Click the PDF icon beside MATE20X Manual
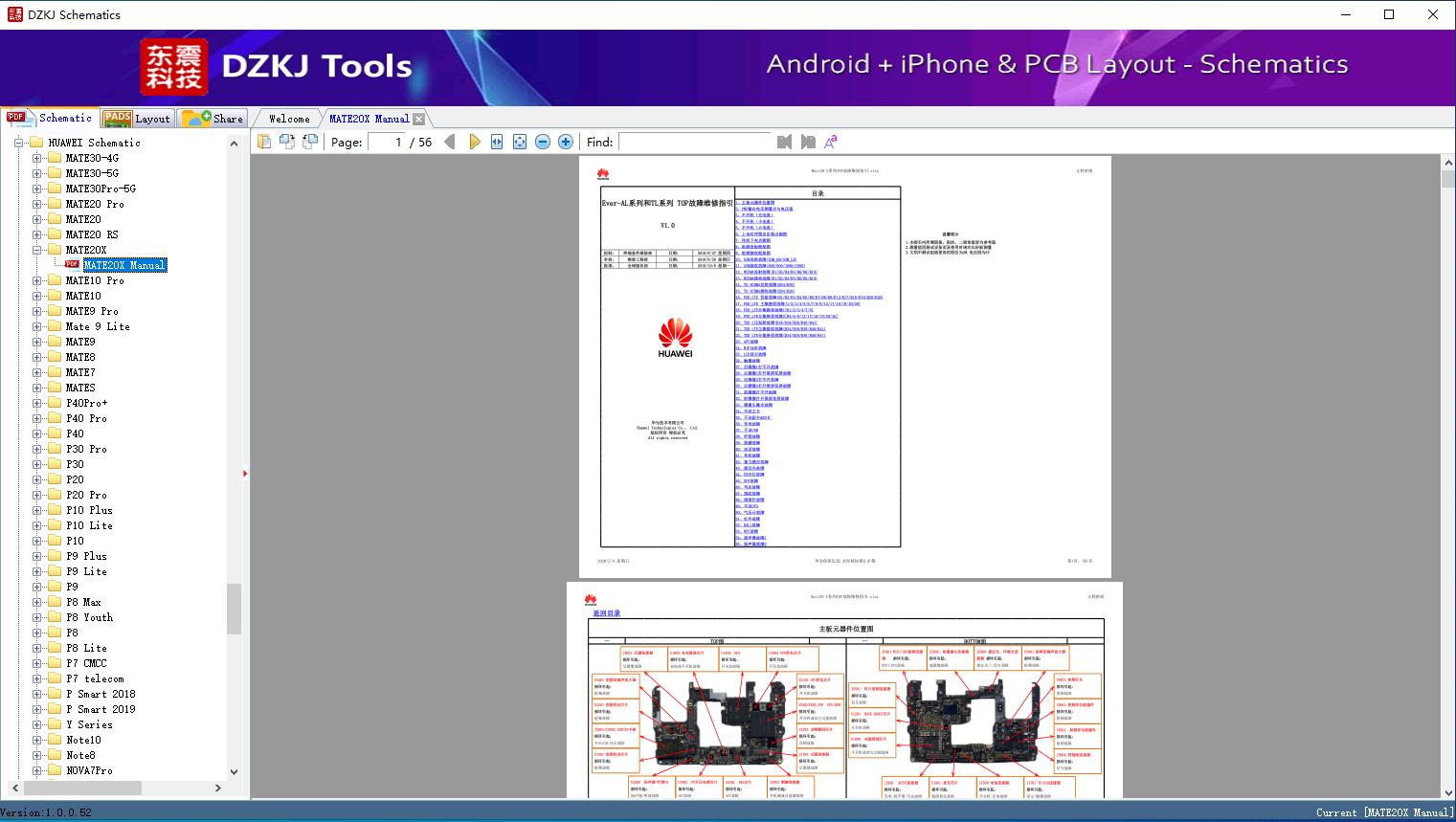The height and width of the screenshot is (822, 1456). point(72,264)
